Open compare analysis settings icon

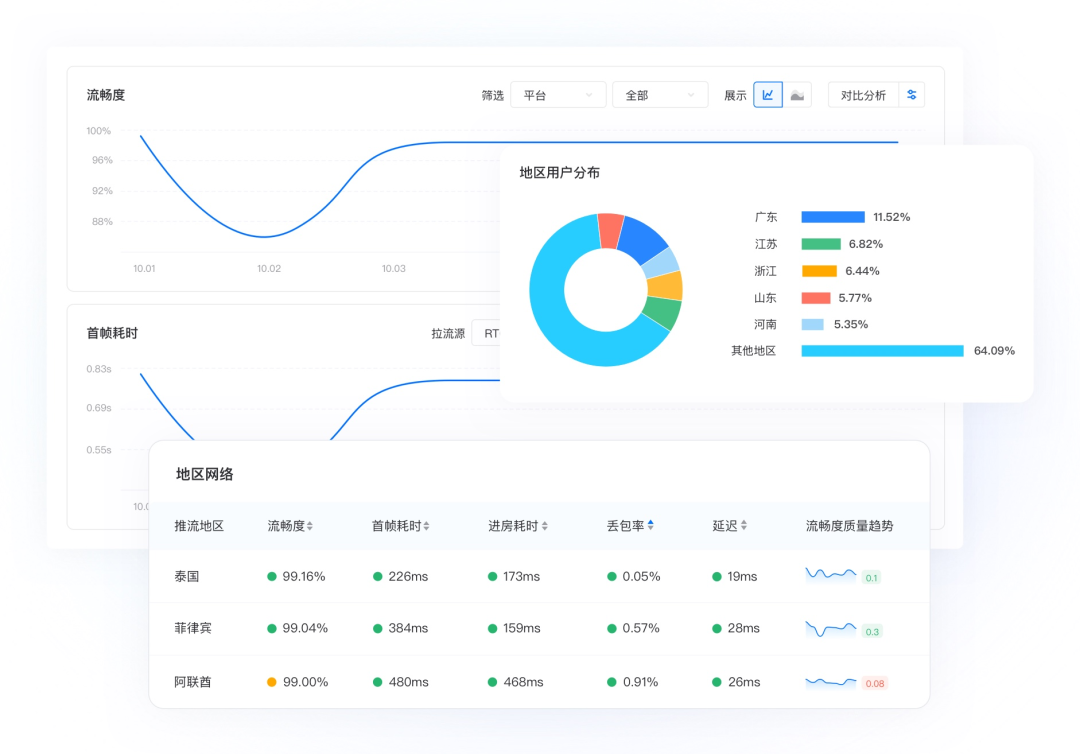[911, 95]
